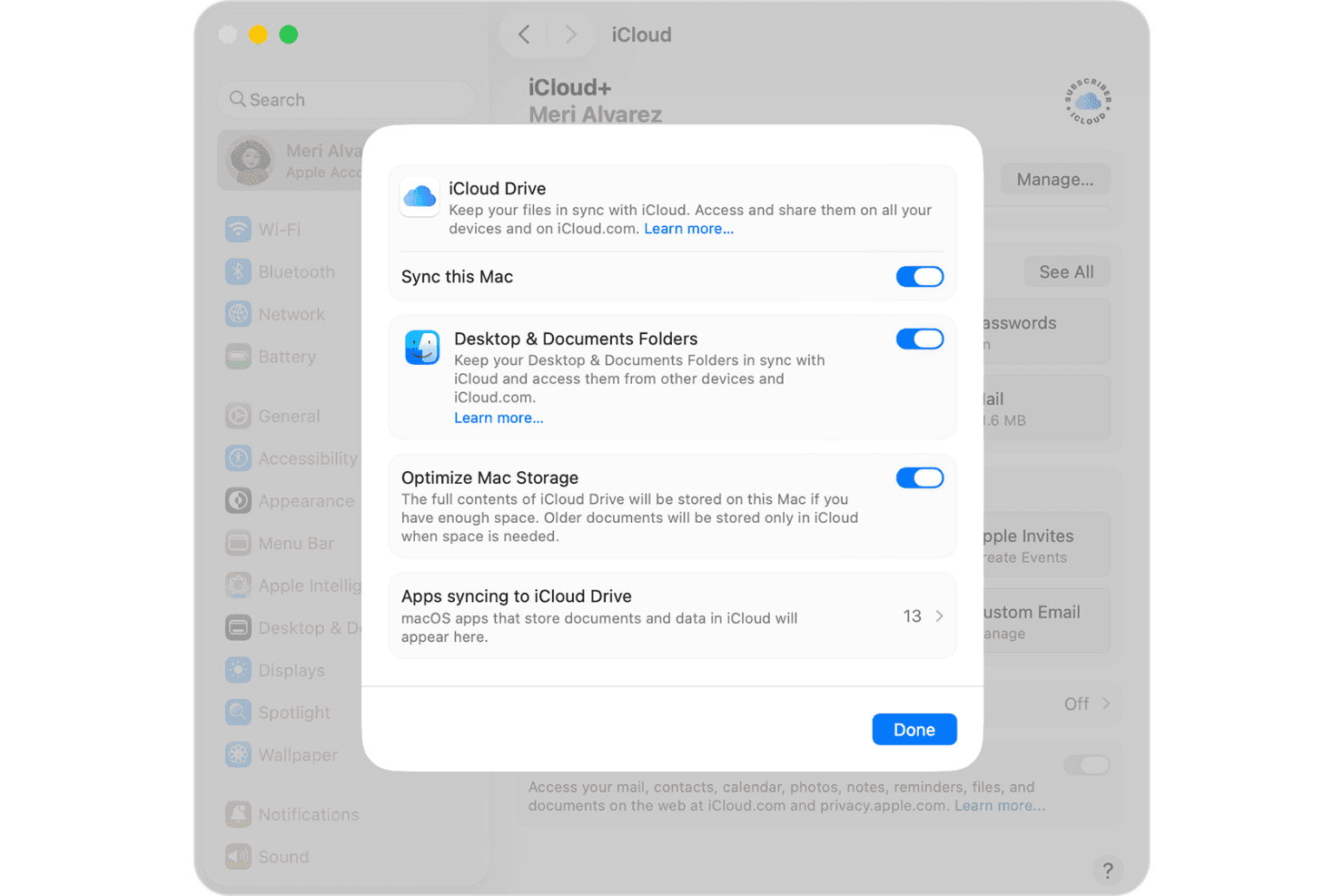Click the forward arrow in the toolbar
1344x896 pixels.
point(570,34)
